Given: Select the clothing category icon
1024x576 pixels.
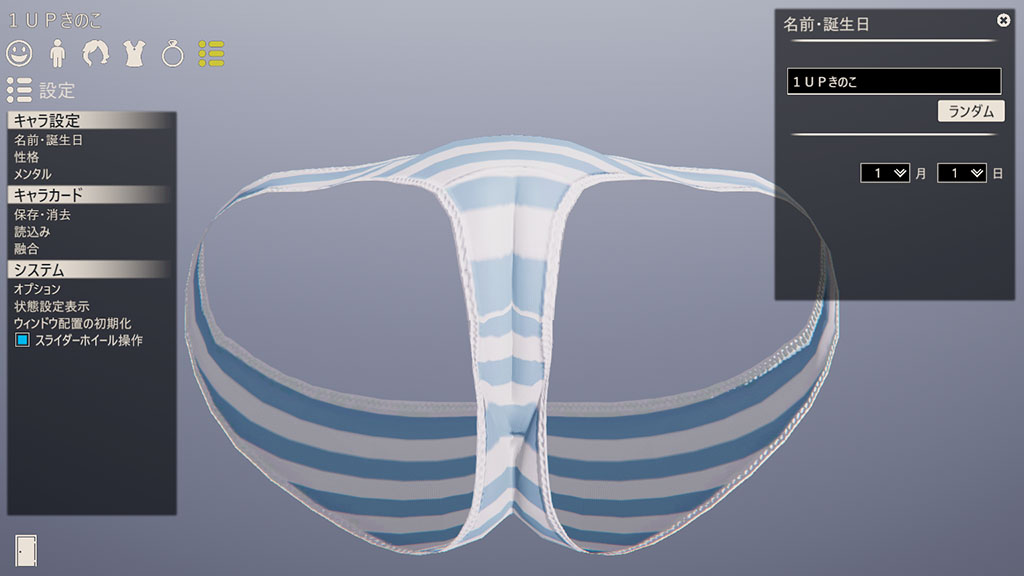Looking at the screenshot, I should coord(134,53).
